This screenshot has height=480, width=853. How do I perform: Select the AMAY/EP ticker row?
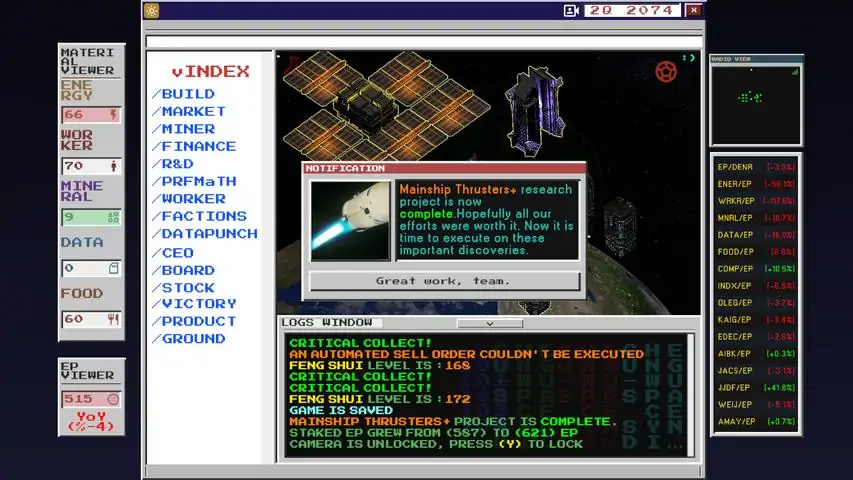tap(756, 422)
